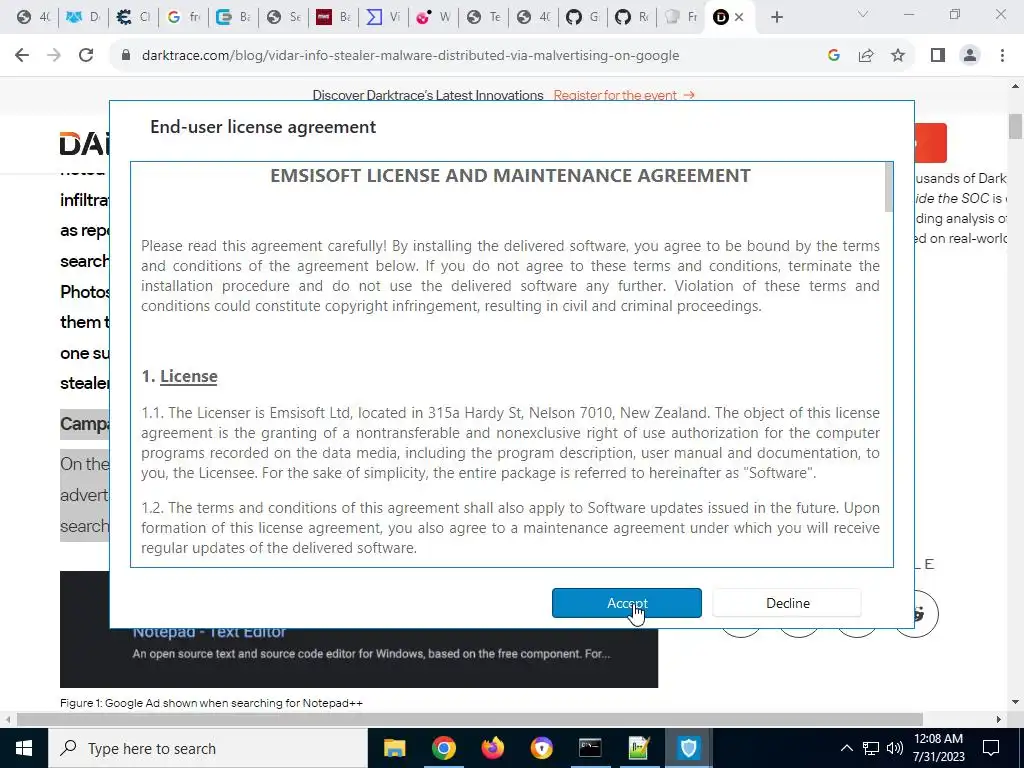Open the Avast Secure Browser taskbar icon
Viewport: 1024px width, 768px height.
coord(541,748)
